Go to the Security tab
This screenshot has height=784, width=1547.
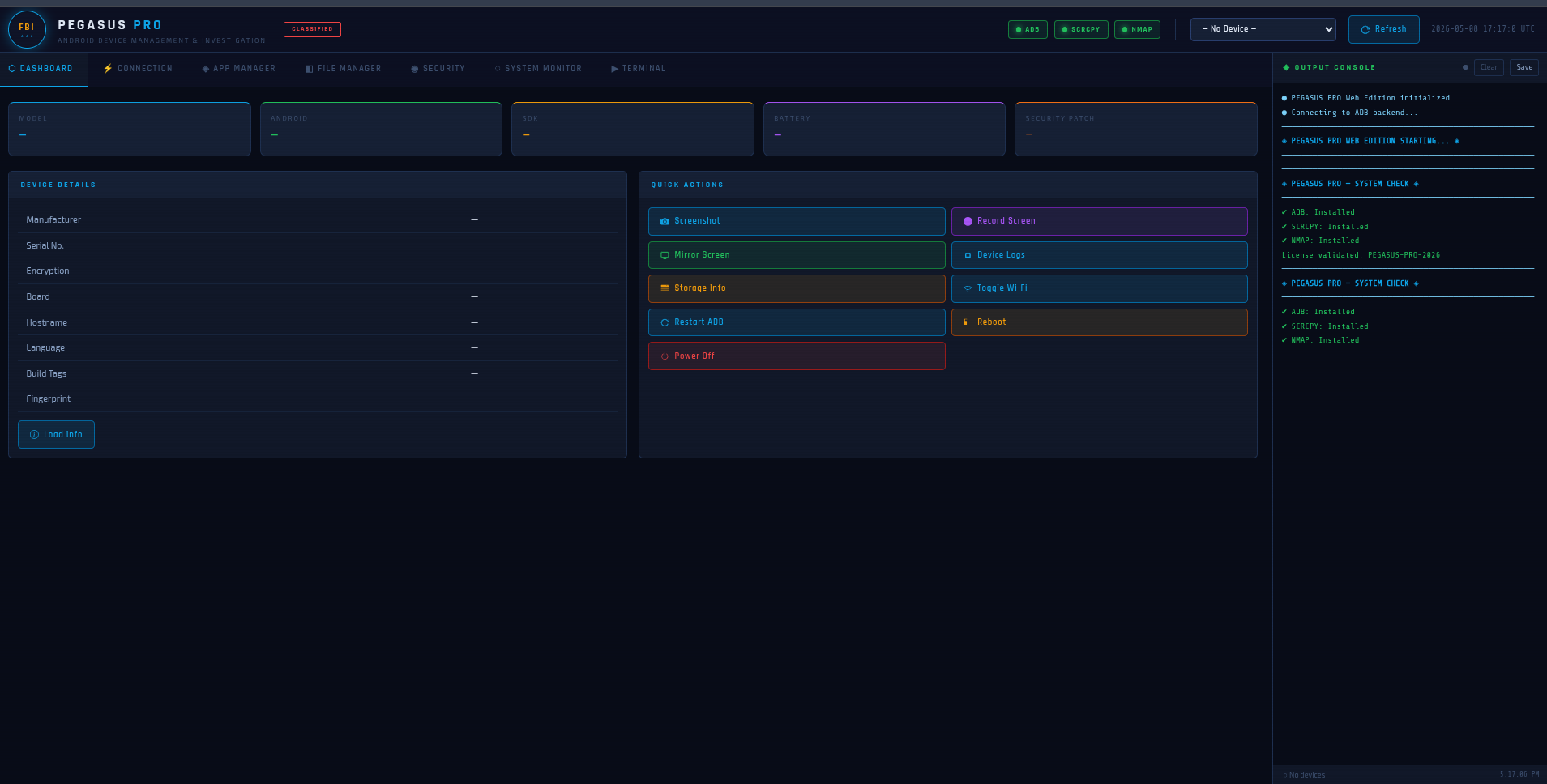[x=438, y=69]
